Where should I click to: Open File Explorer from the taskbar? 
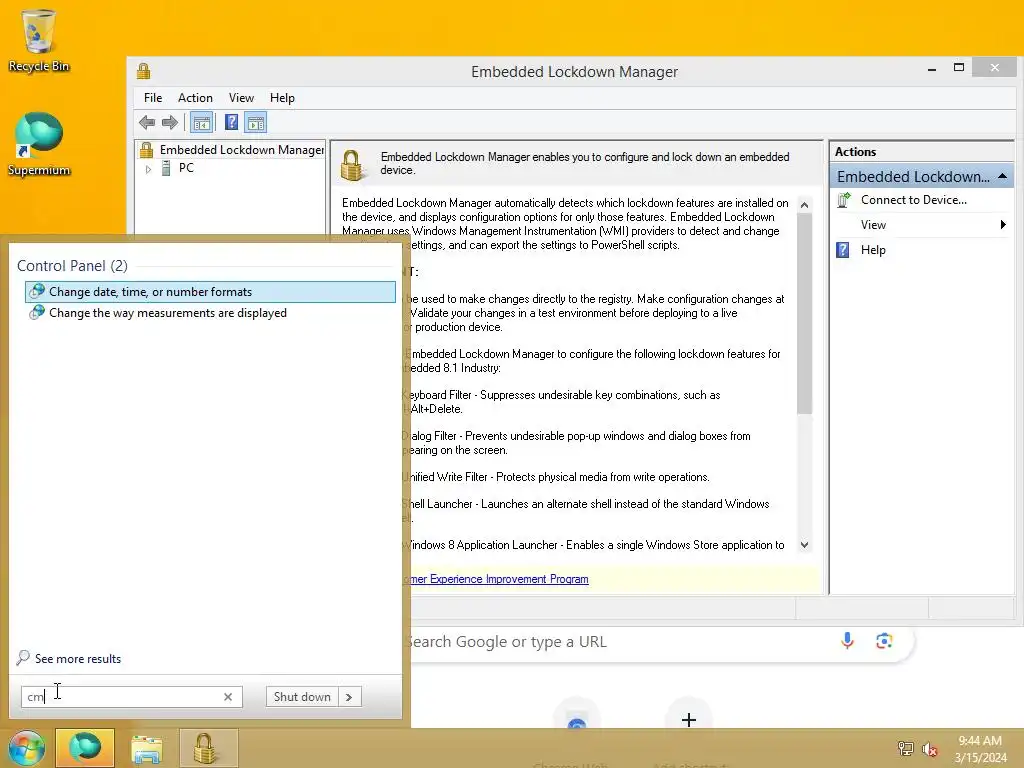147,750
